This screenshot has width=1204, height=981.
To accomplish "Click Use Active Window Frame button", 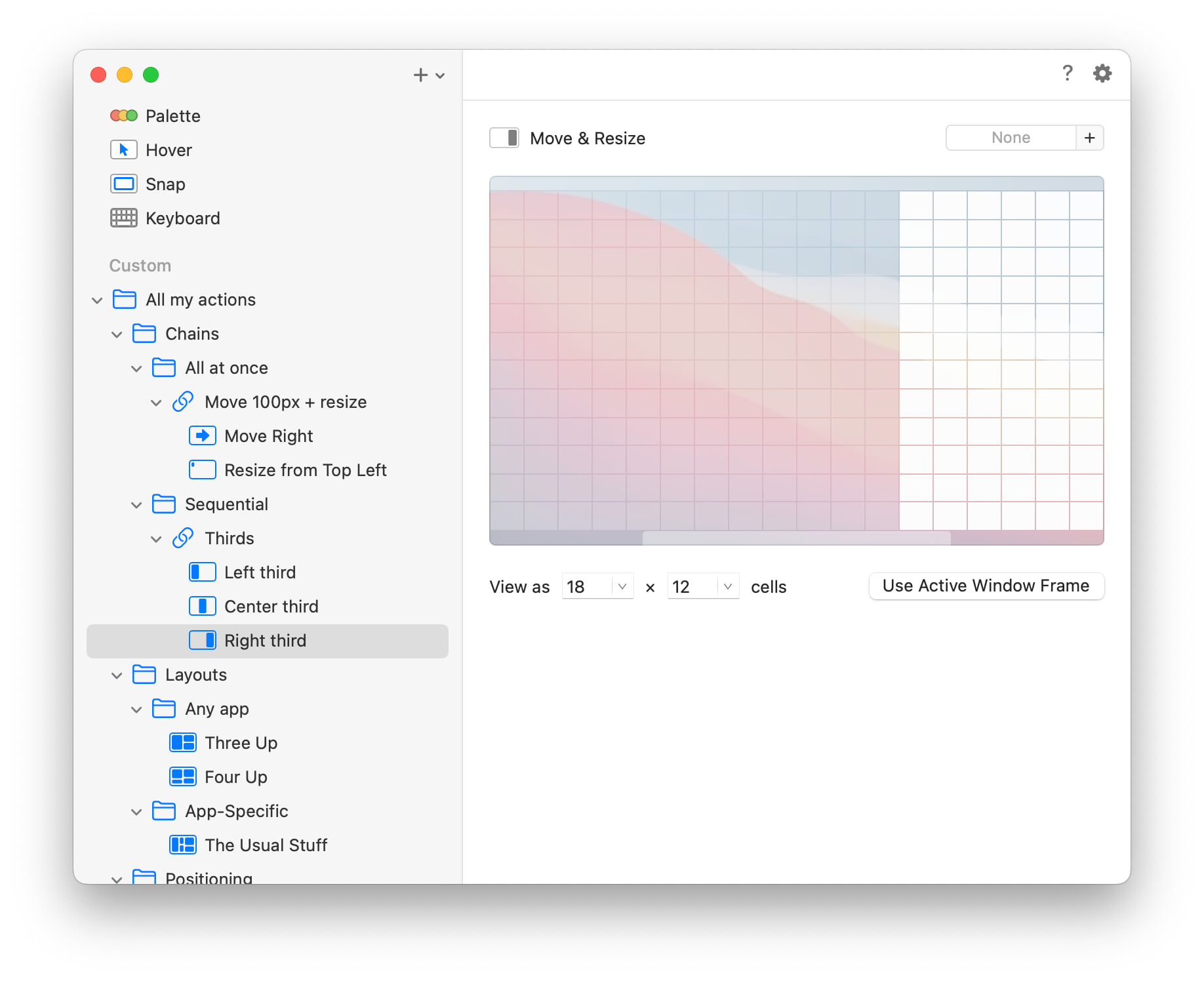I will (x=986, y=586).
